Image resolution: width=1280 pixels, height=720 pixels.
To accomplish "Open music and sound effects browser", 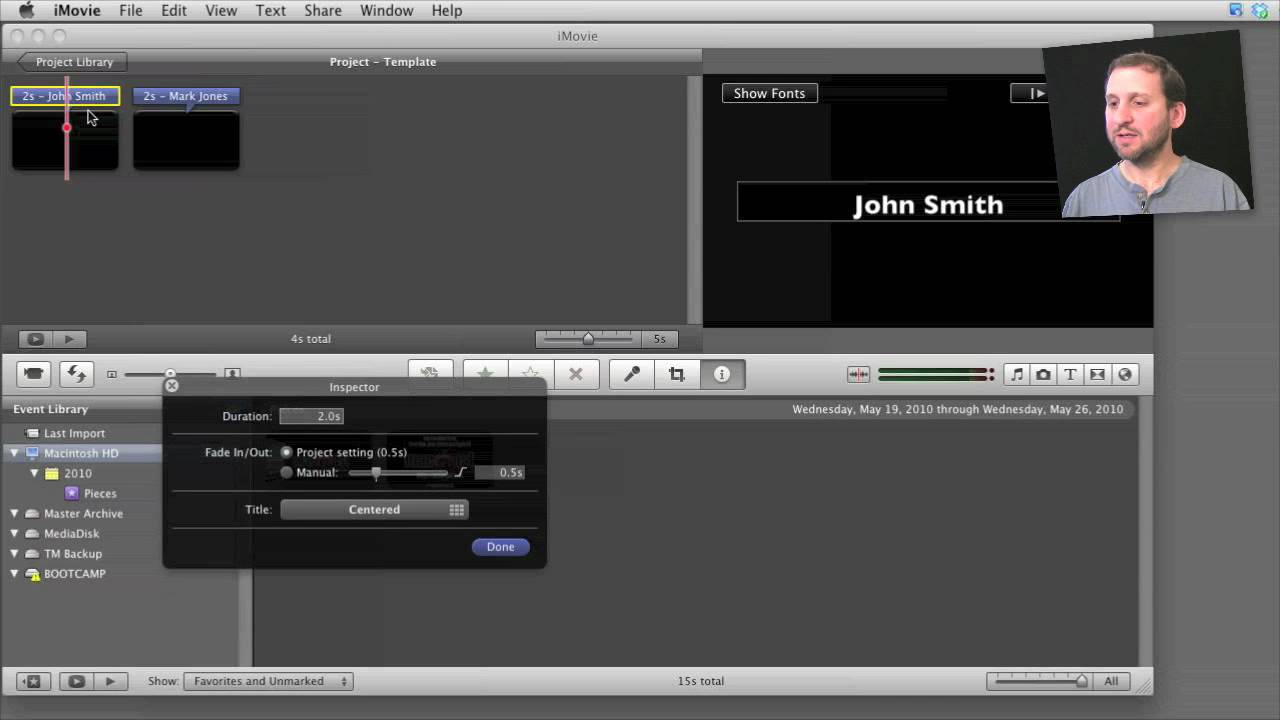I will point(1017,374).
